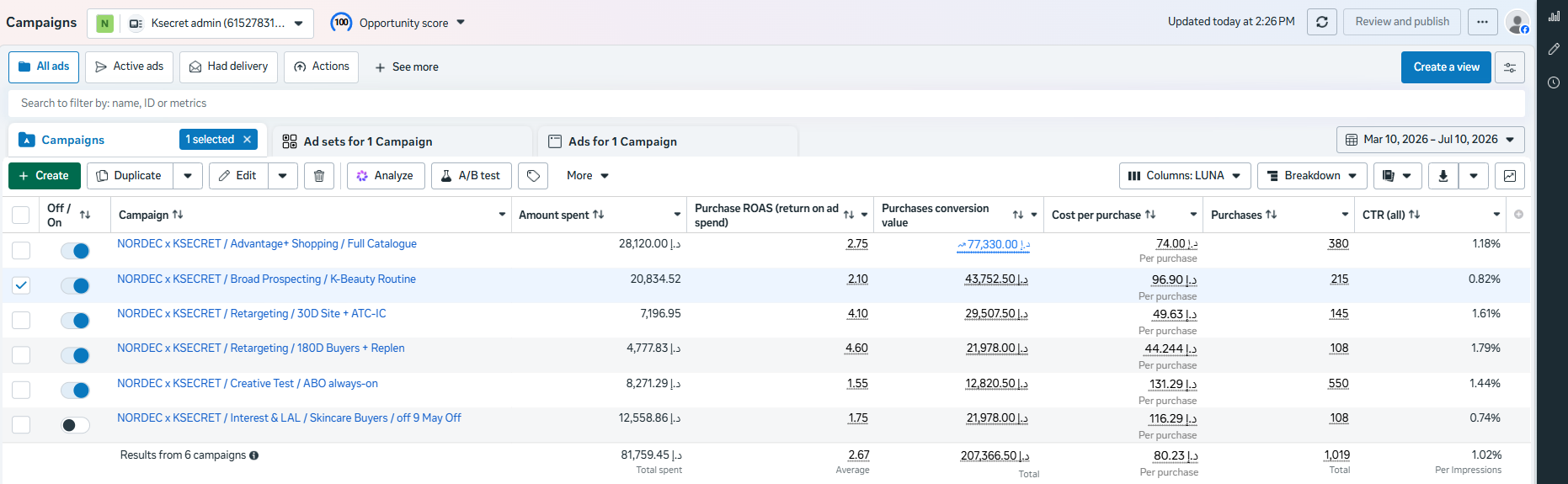Open the Breakdown dropdown

tap(1312, 176)
